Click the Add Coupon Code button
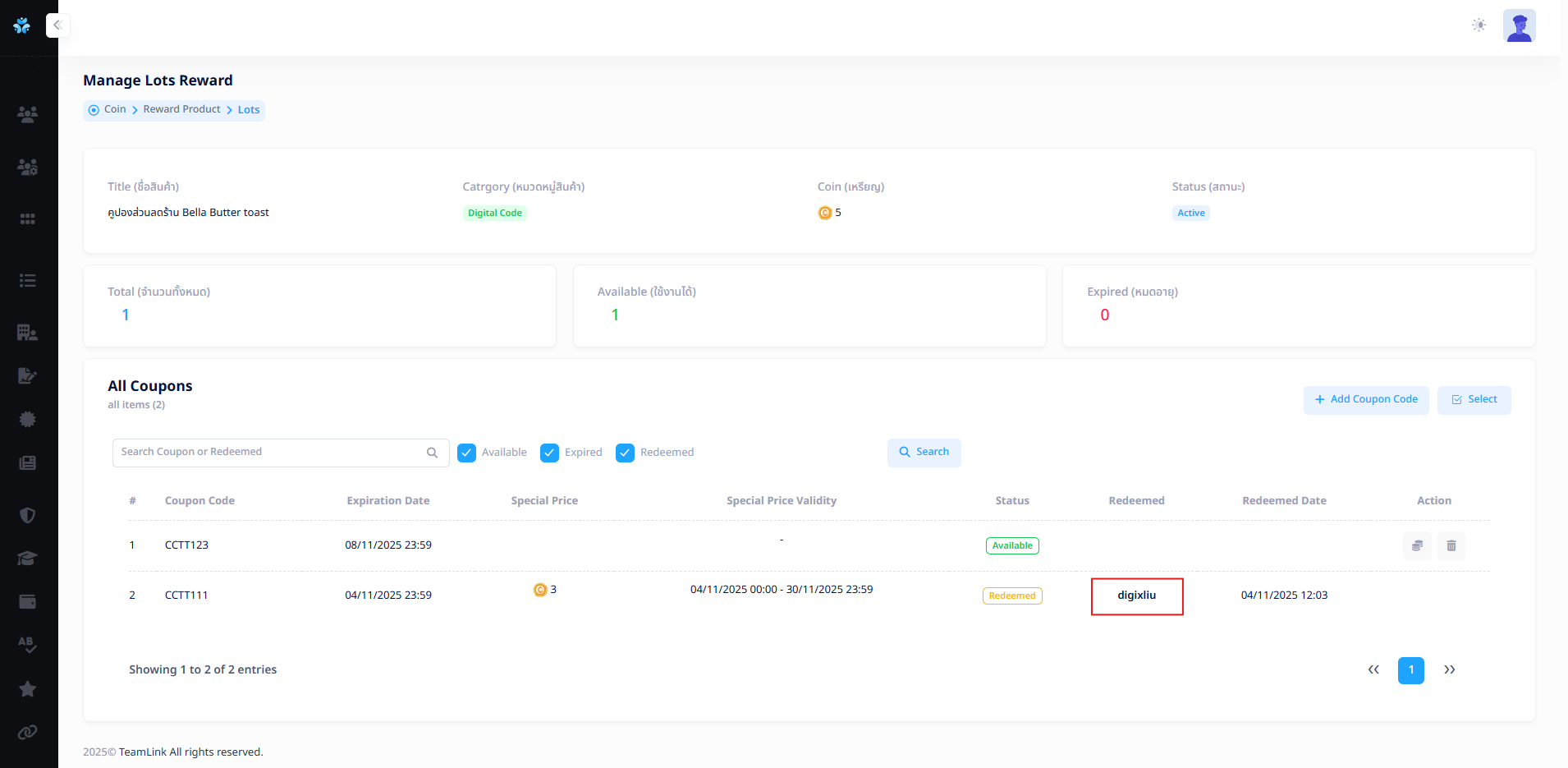Screen dimensions: 1568x768 pos(1365,400)
